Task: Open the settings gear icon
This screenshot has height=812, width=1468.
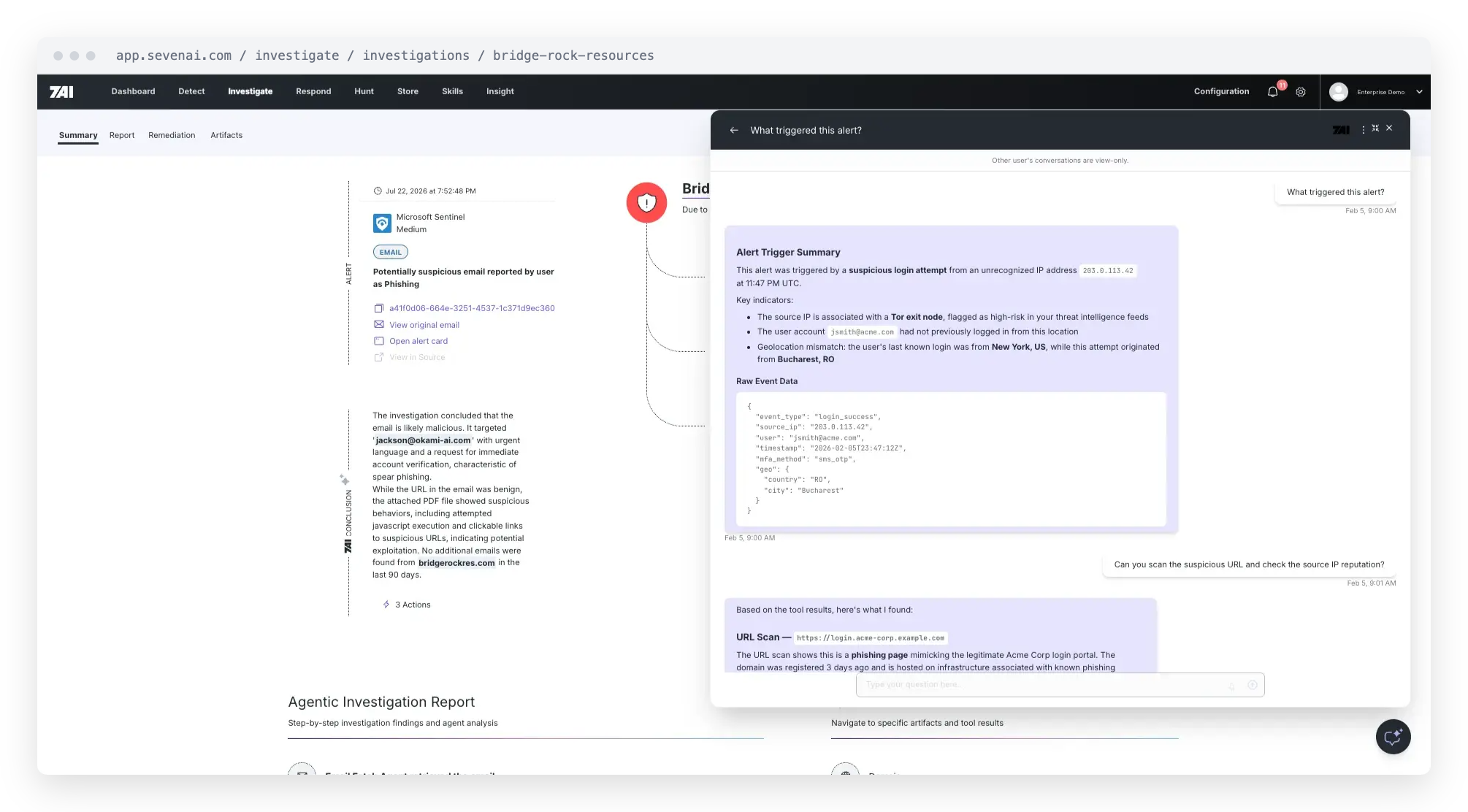Action: pyautogui.click(x=1301, y=92)
